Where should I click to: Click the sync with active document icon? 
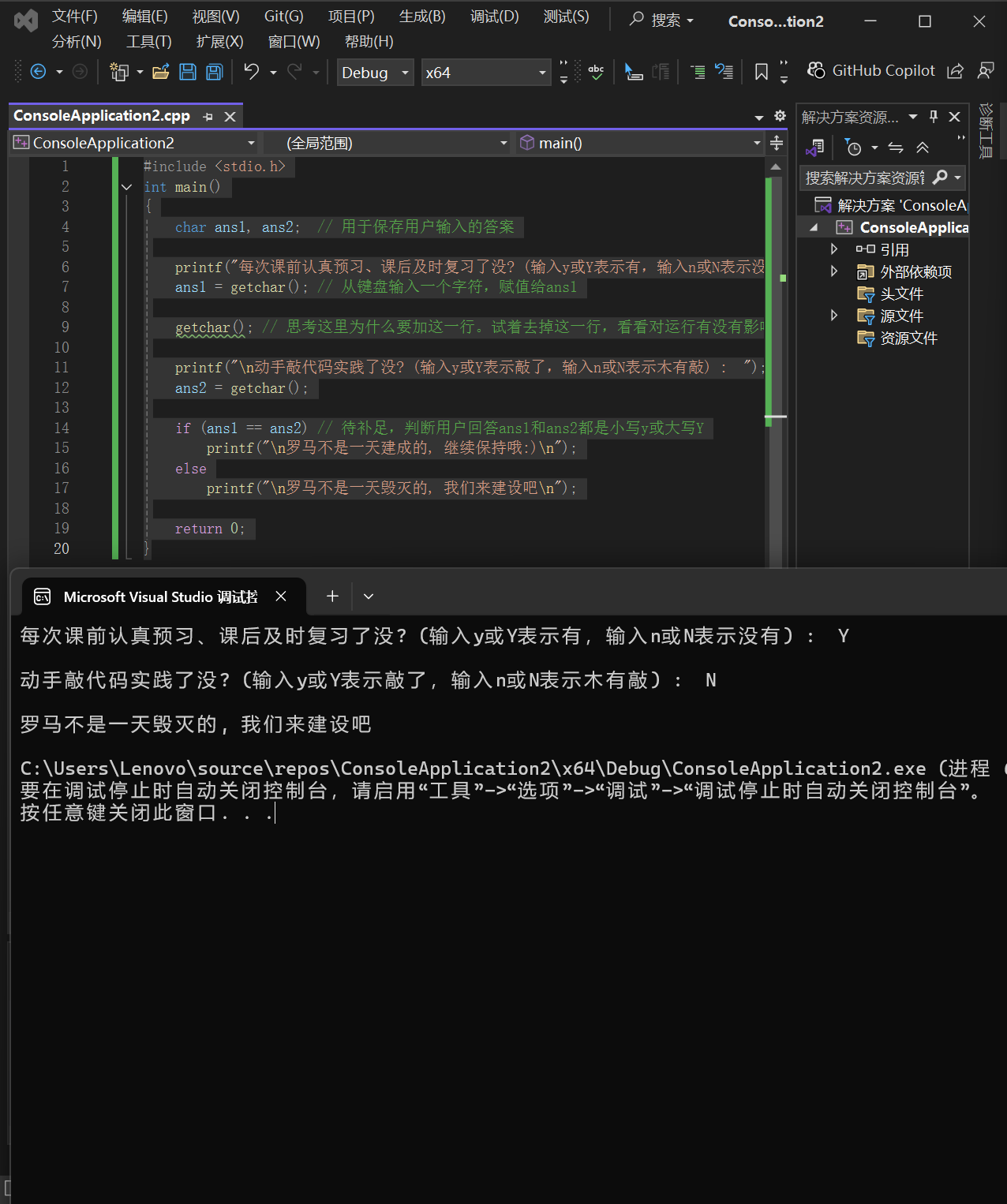coord(896,148)
